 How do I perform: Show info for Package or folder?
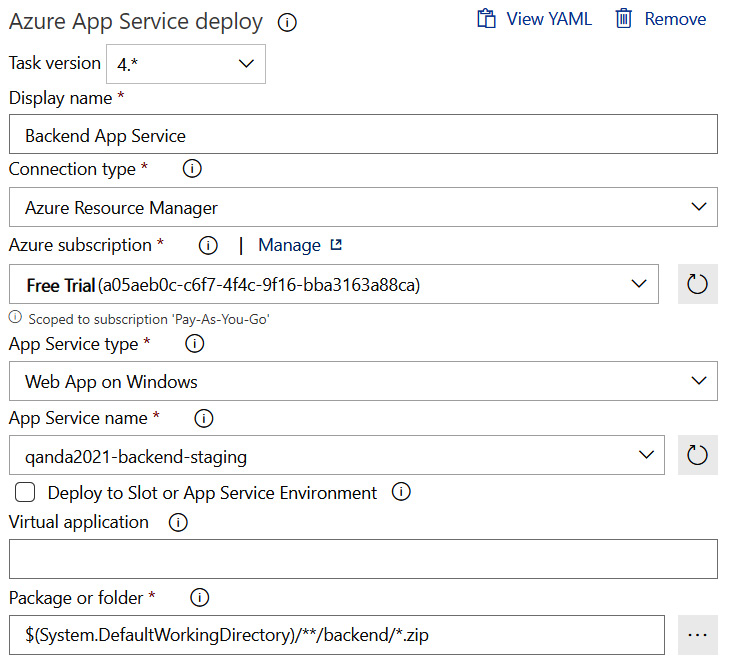pos(200,597)
